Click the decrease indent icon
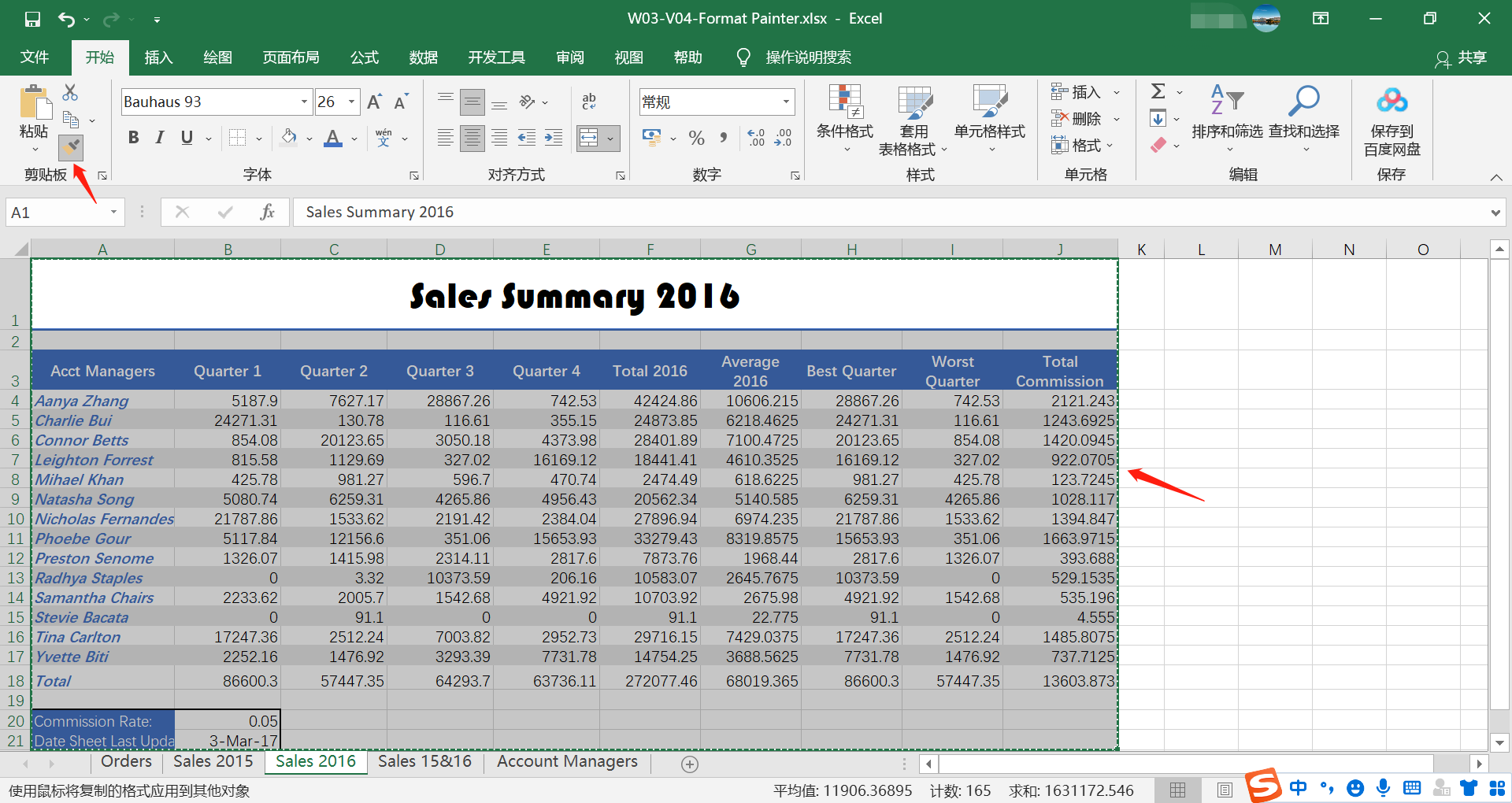This screenshot has height=803, width=1512. [526, 138]
